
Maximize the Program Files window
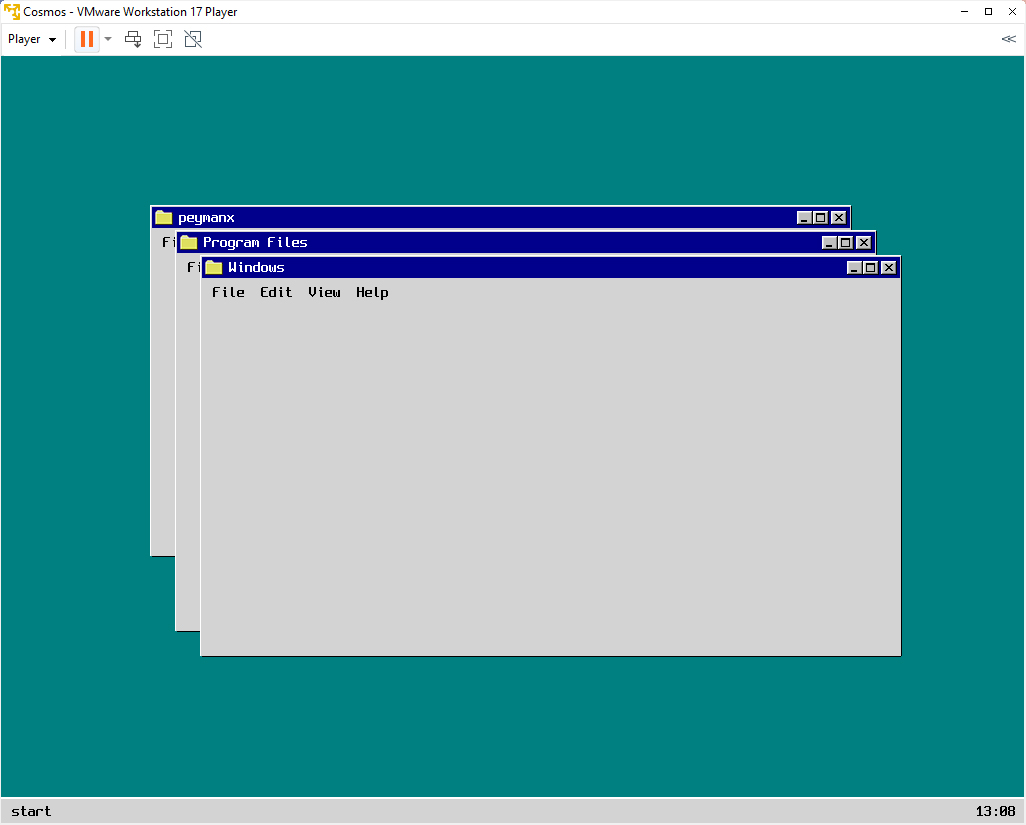point(845,243)
